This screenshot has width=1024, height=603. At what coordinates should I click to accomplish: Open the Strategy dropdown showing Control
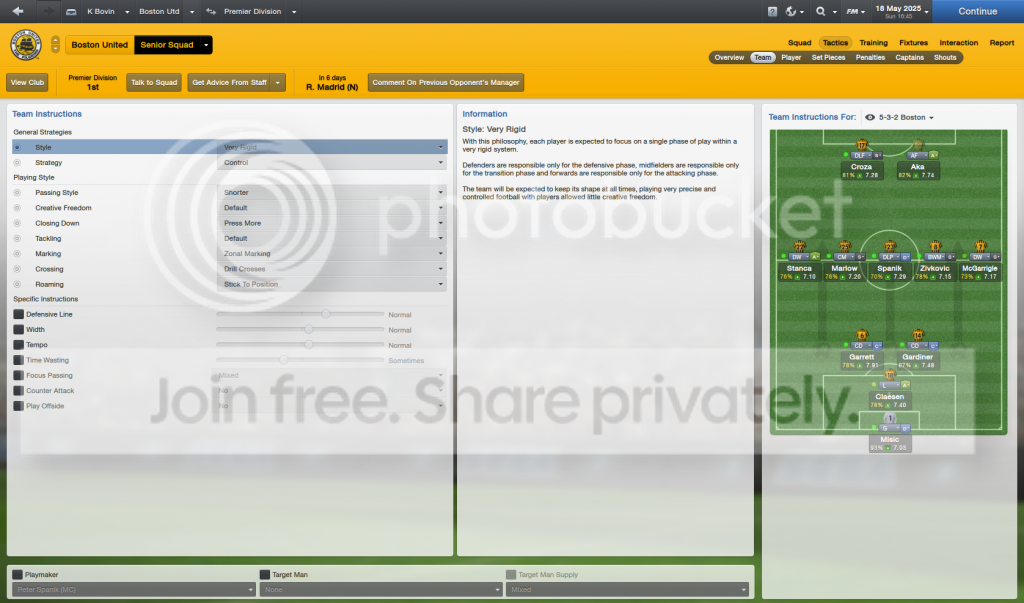[332, 163]
